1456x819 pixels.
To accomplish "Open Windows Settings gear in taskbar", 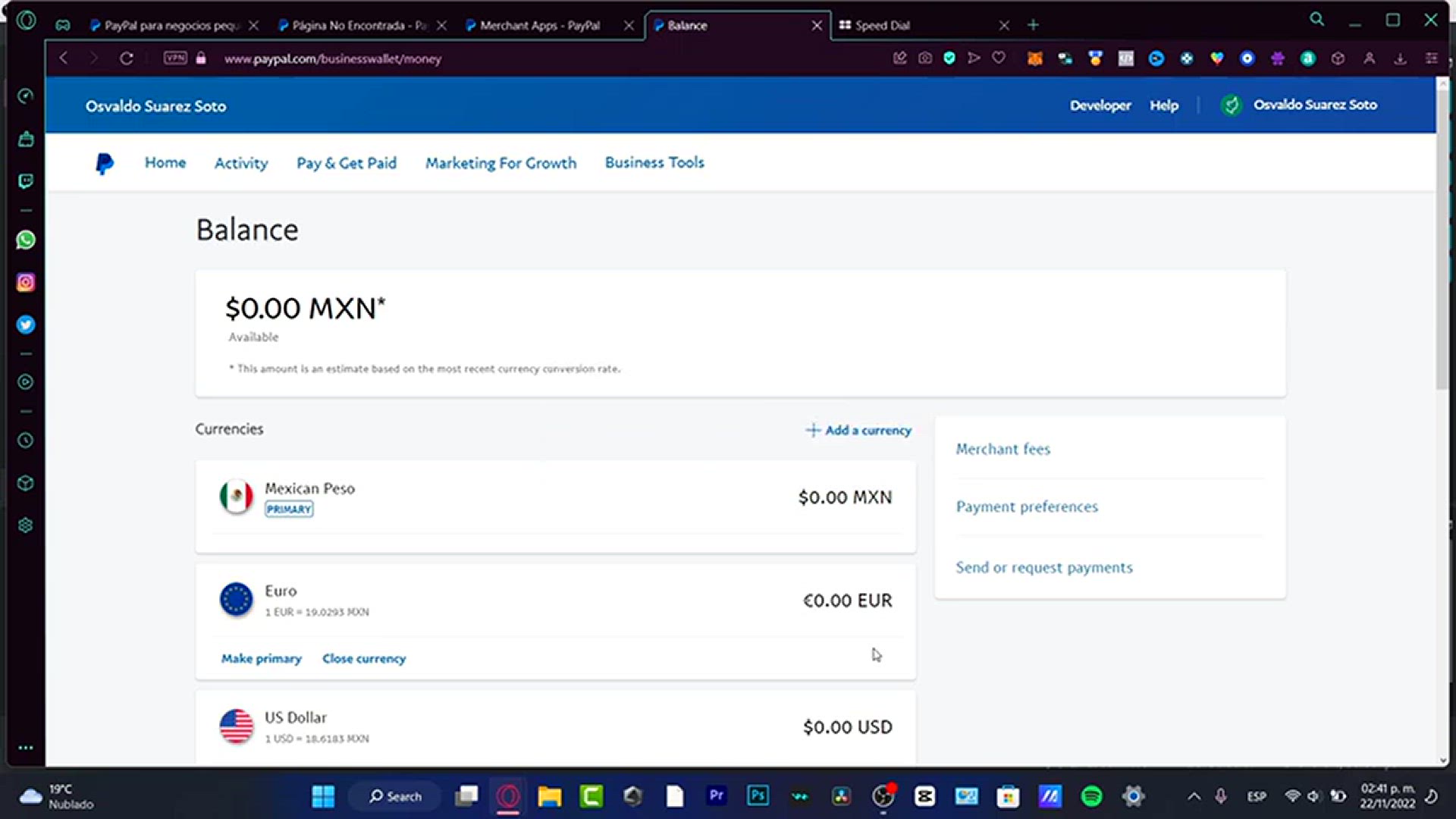I will (1133, 795).
